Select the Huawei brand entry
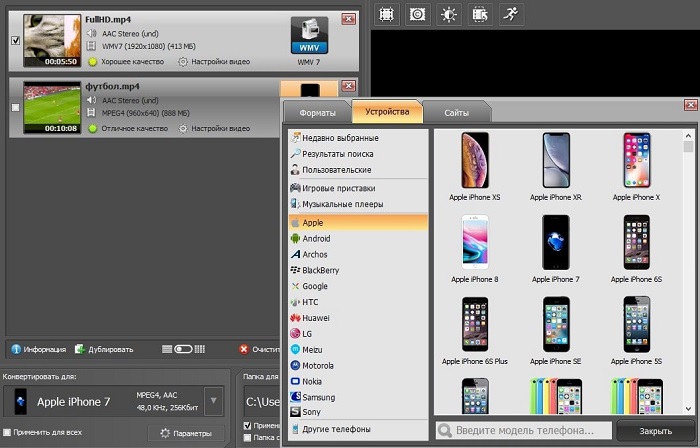The height and width of the screenshot is (448, 700). point(358,318)
